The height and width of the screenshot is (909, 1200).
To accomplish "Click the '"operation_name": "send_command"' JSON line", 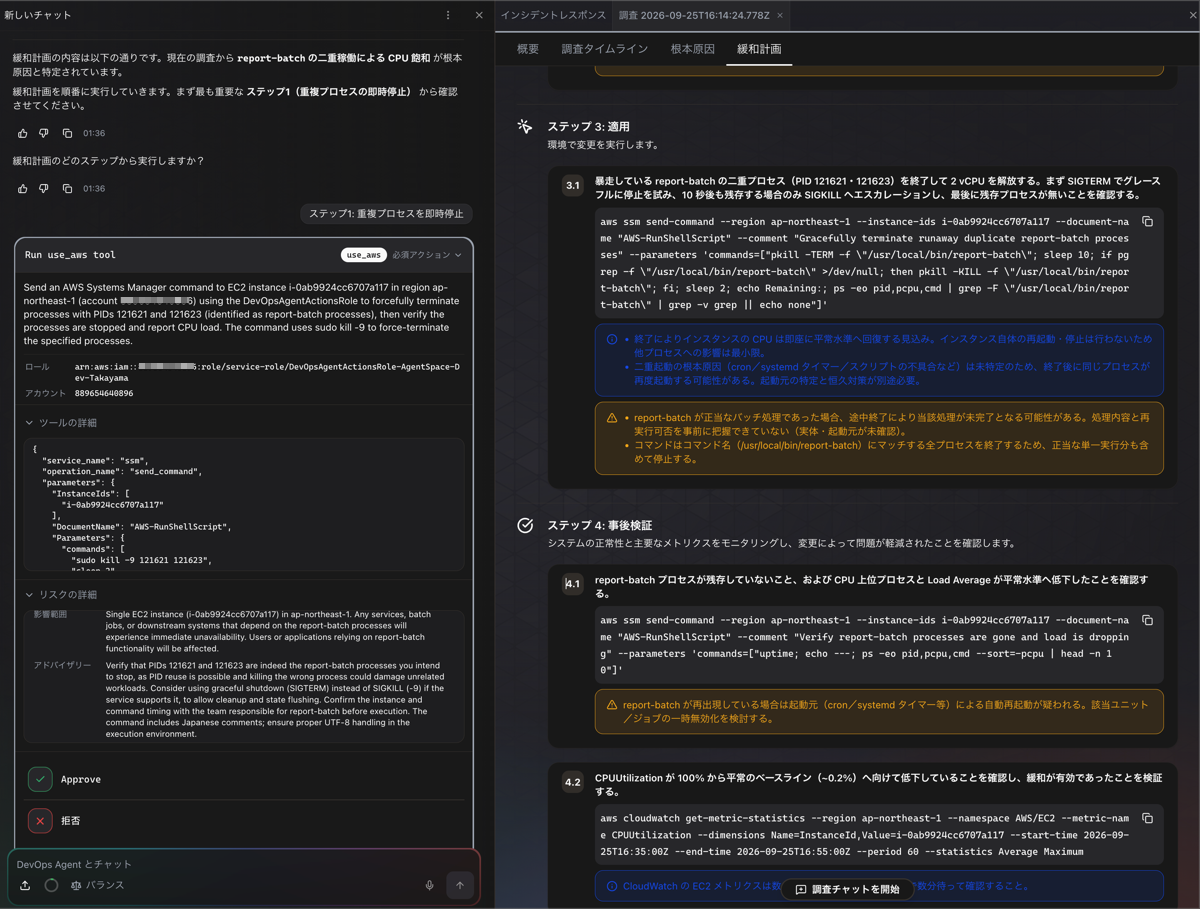I will 122,471.
